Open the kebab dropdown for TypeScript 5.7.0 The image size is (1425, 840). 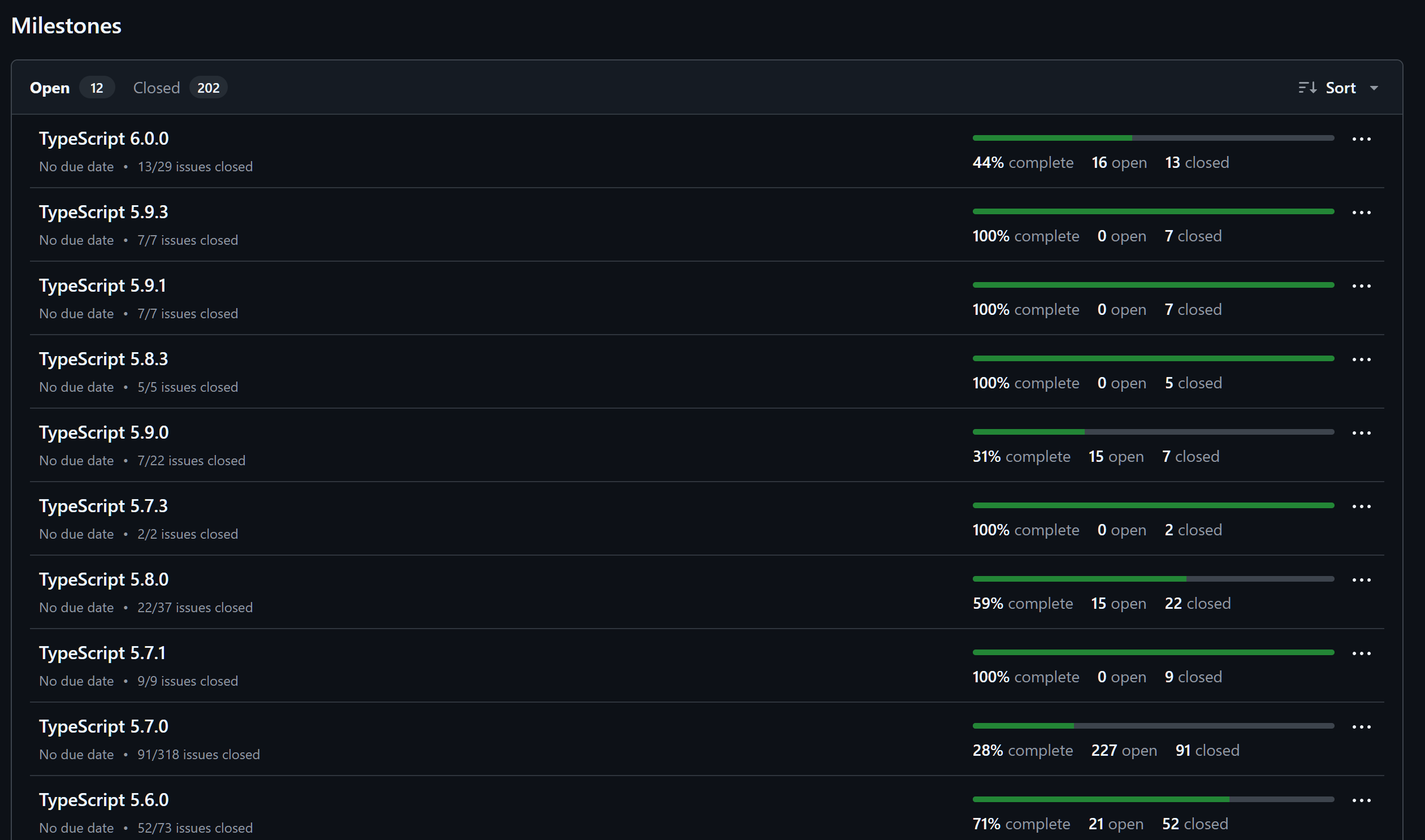1362,726
